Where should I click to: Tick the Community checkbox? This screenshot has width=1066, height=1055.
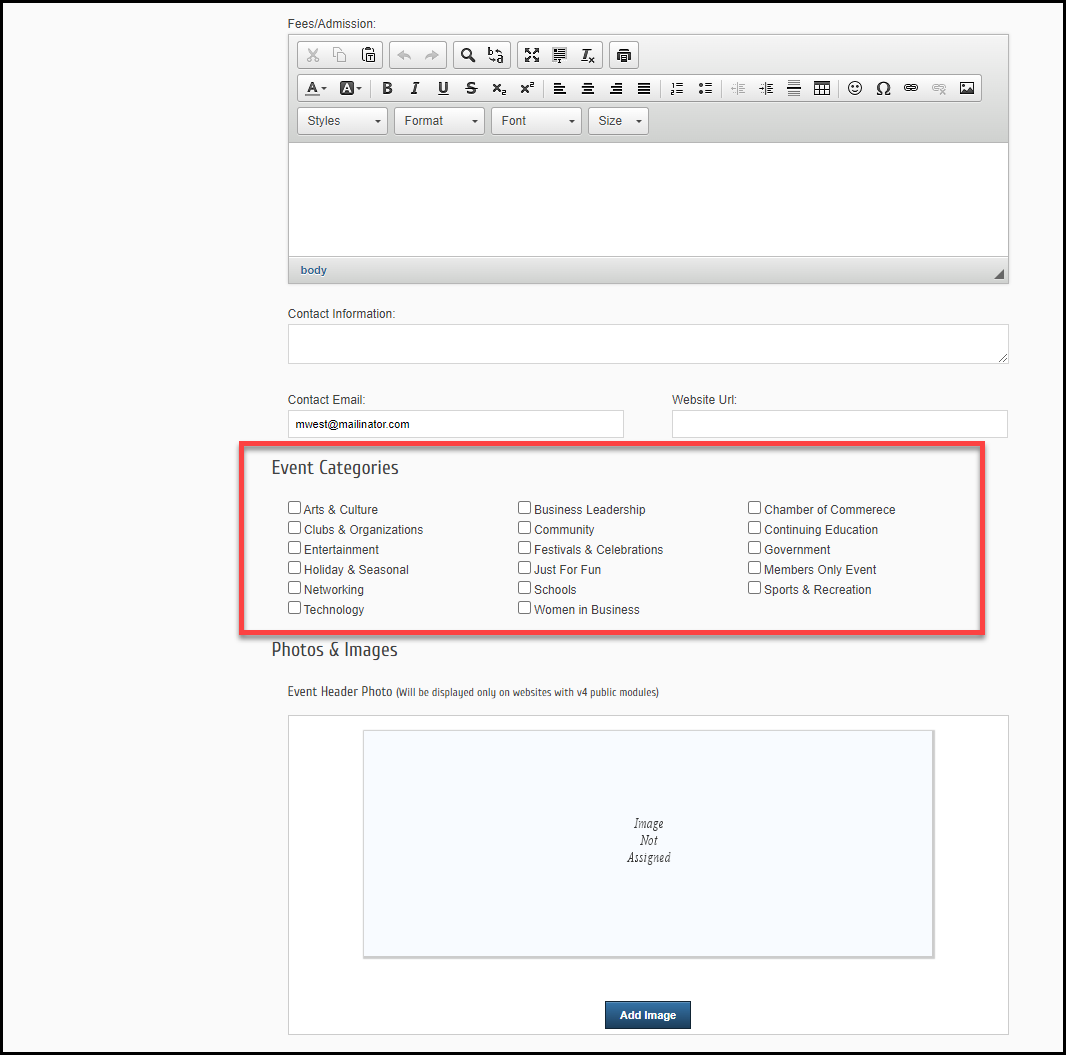[524, 528]
